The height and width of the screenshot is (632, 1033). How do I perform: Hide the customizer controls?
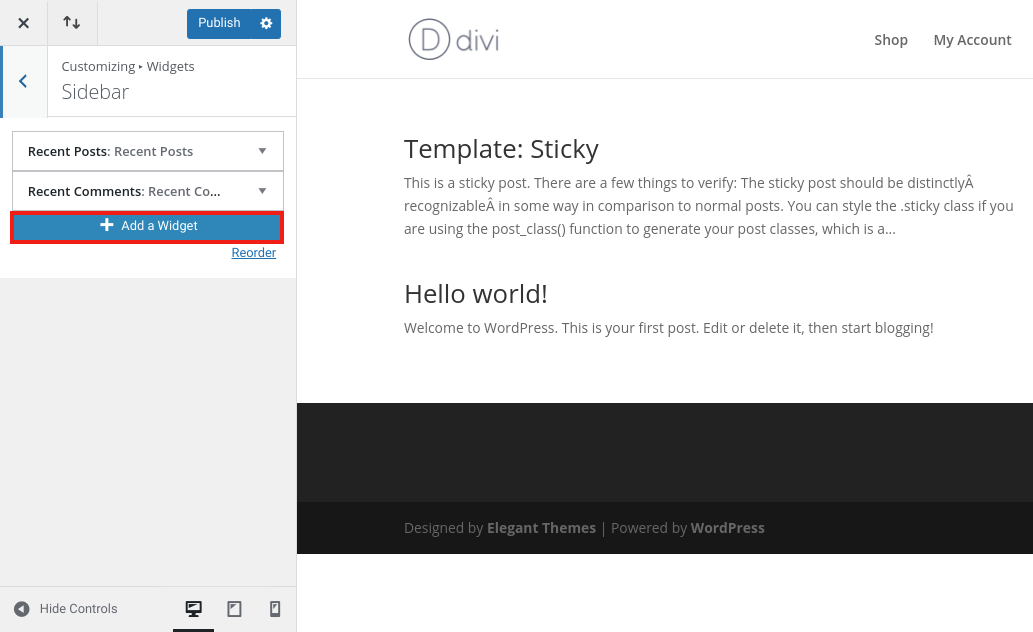pyautogui.click(x=66, y=609)
